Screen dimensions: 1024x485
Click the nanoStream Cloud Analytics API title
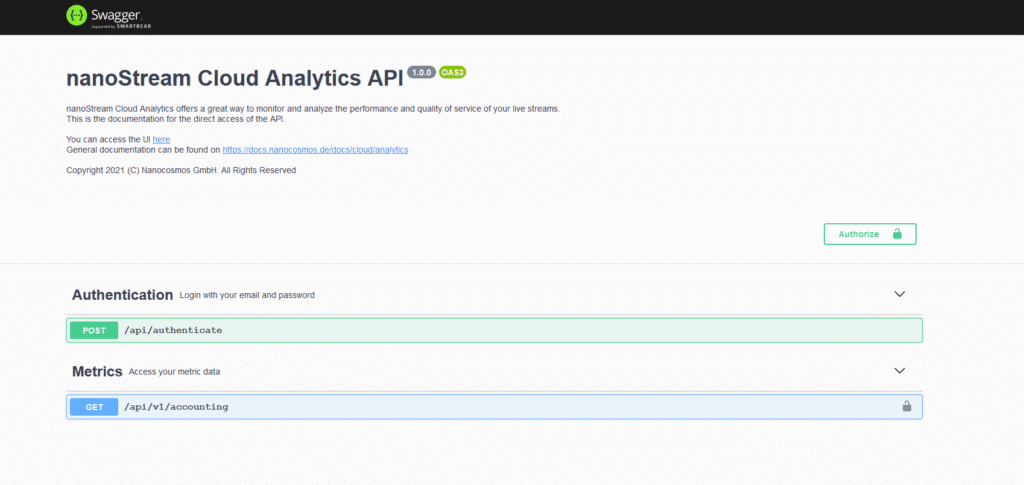(234, 78)
